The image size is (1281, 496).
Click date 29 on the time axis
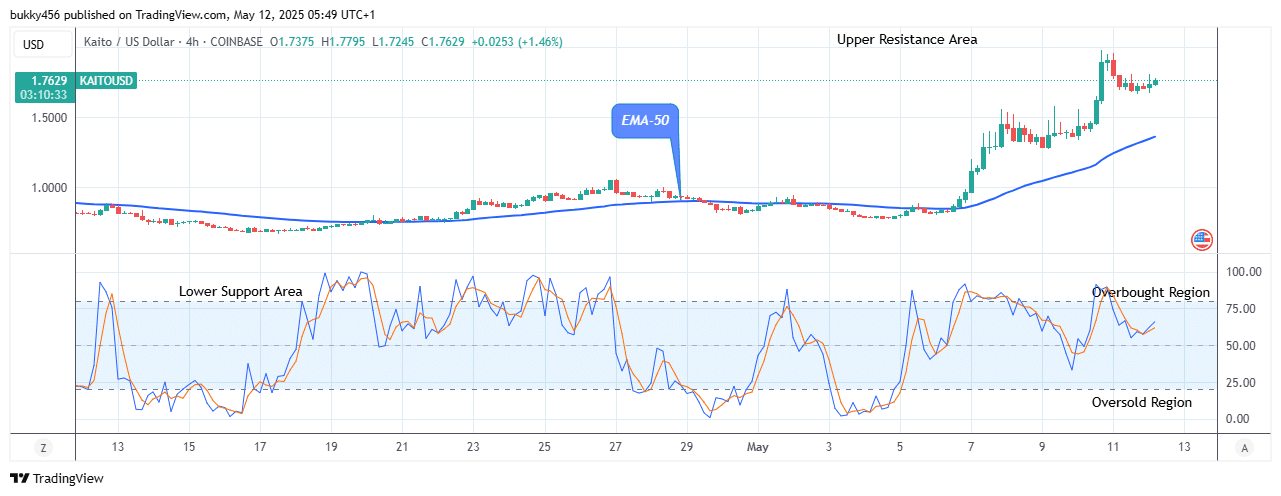pyautogui.click(x=686, y=447)
